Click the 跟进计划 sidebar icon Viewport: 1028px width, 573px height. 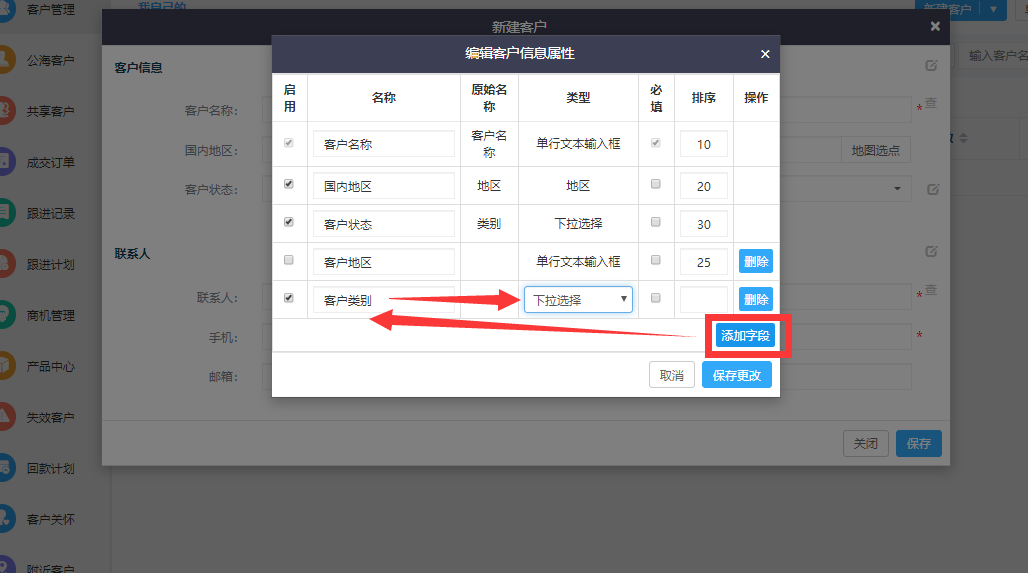click(x=5, y=264)
